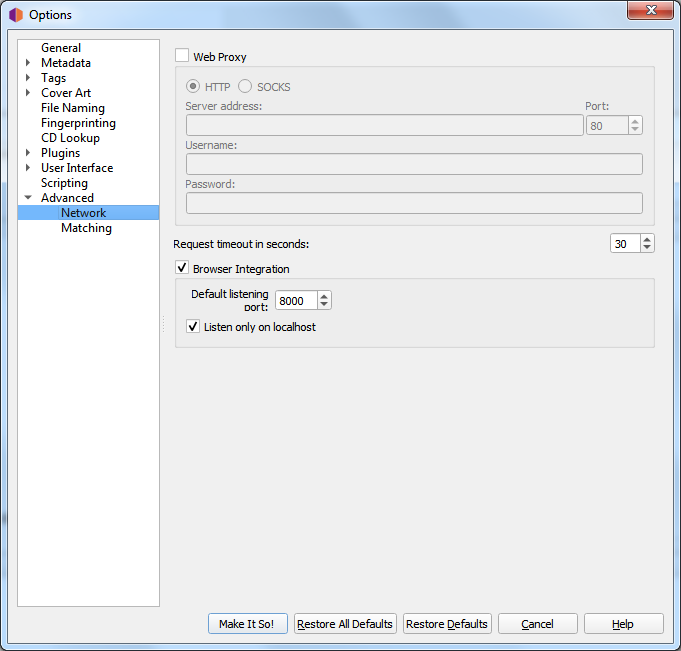Viewport: 681px width, 651px height.
Task: Expand the User Interface arrow
Action: tap(28, 168)
